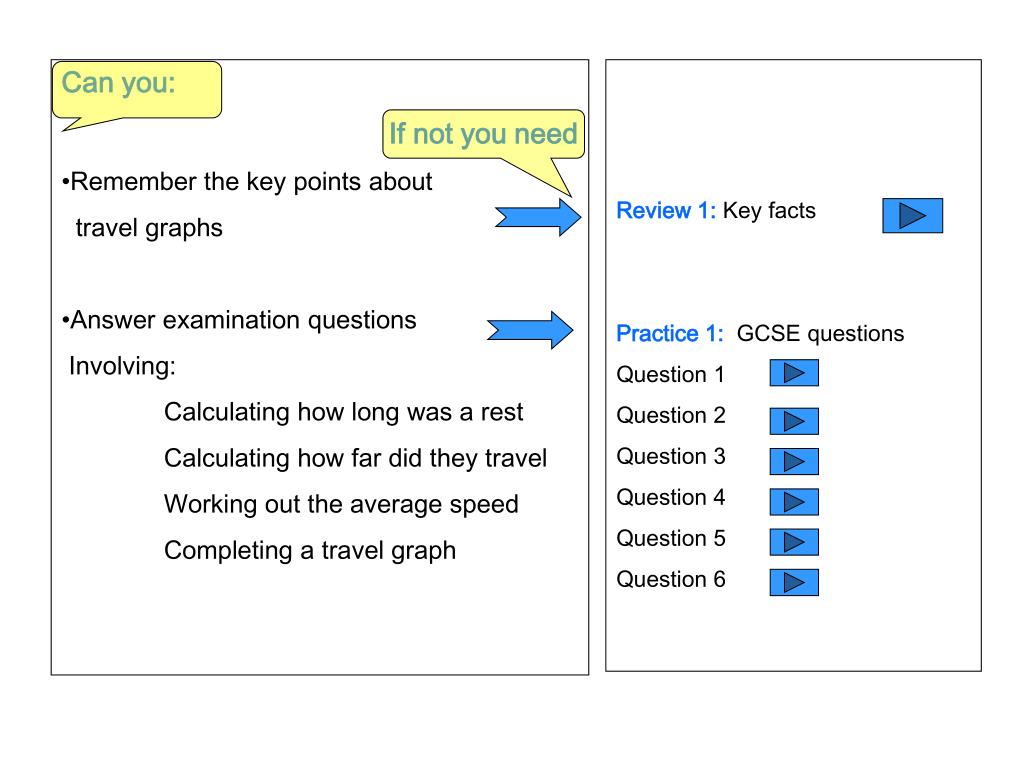Click the blue arrow pointing to Review 1
This screenshot has height=768, width=1024.
click(538, 217)
